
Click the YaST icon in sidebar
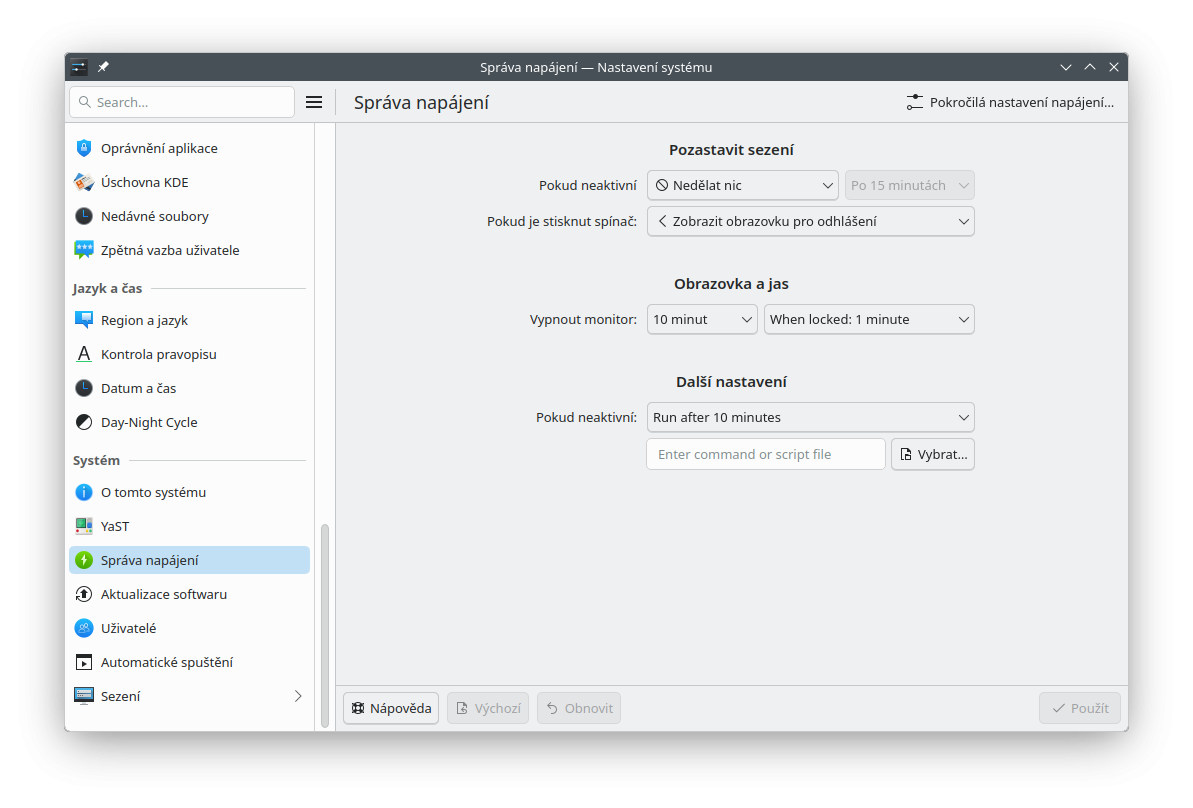tap(84, 526)
